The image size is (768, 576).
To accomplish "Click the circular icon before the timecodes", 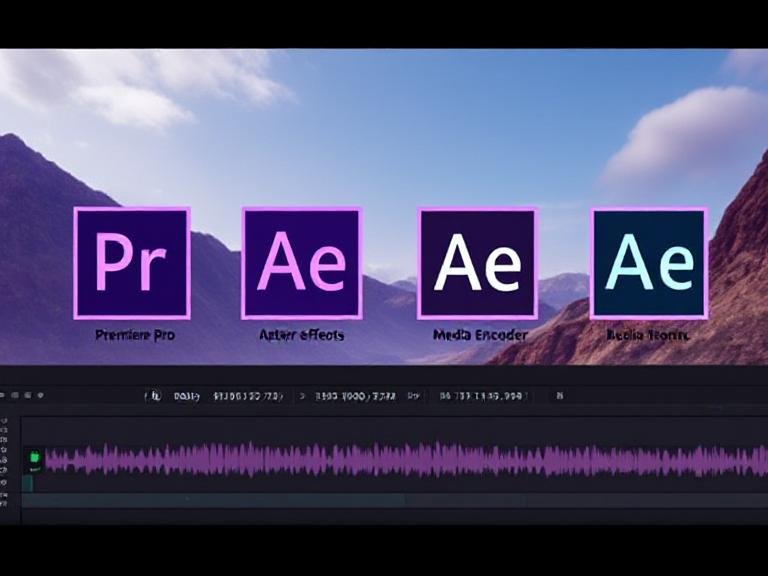I will [x=155, y=396].
